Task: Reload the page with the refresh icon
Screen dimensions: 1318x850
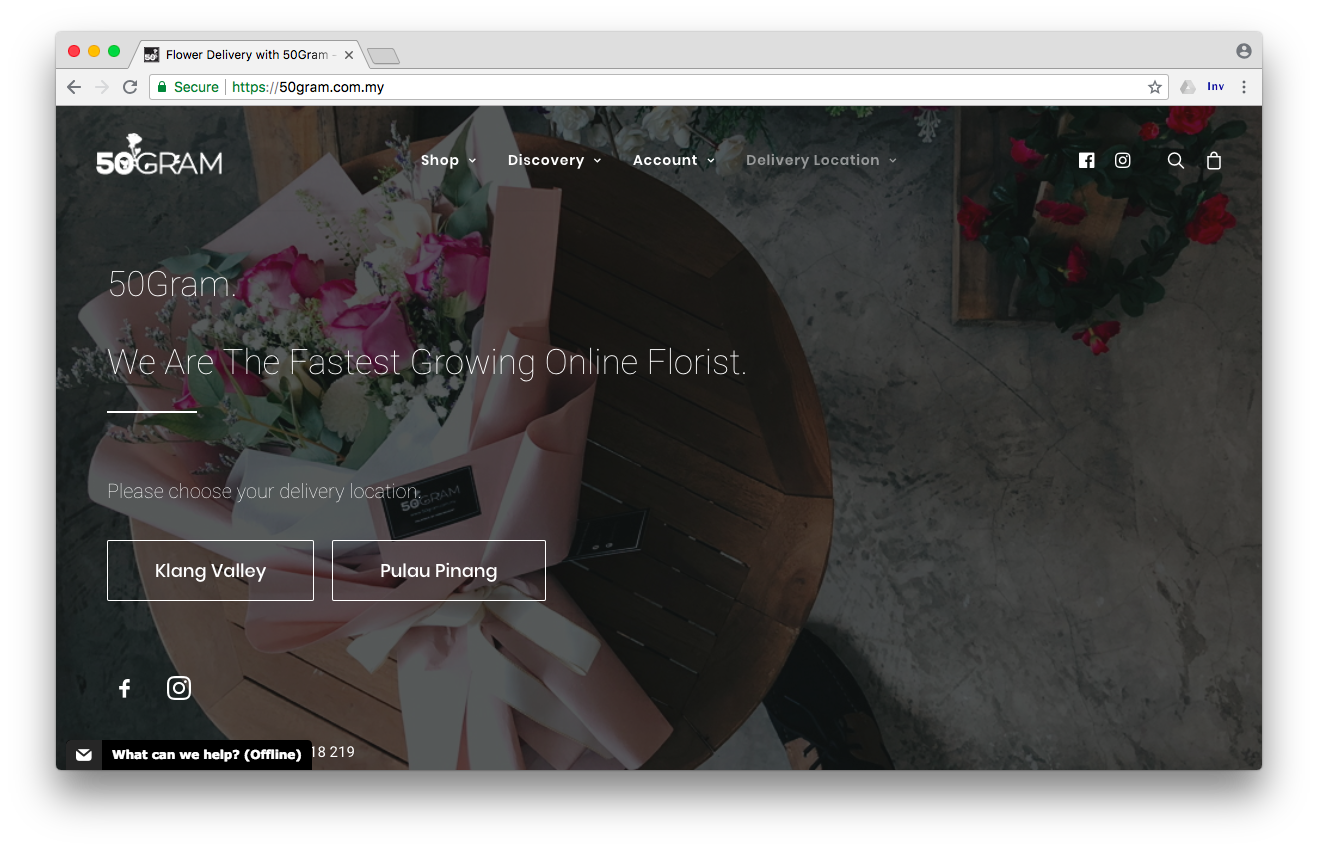Action: (130, 87)
